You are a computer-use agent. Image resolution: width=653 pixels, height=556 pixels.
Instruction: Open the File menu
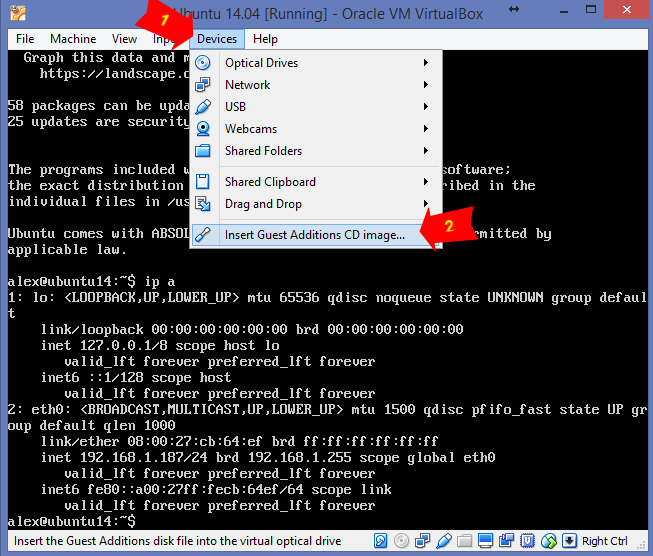click(x=25, y=39)
